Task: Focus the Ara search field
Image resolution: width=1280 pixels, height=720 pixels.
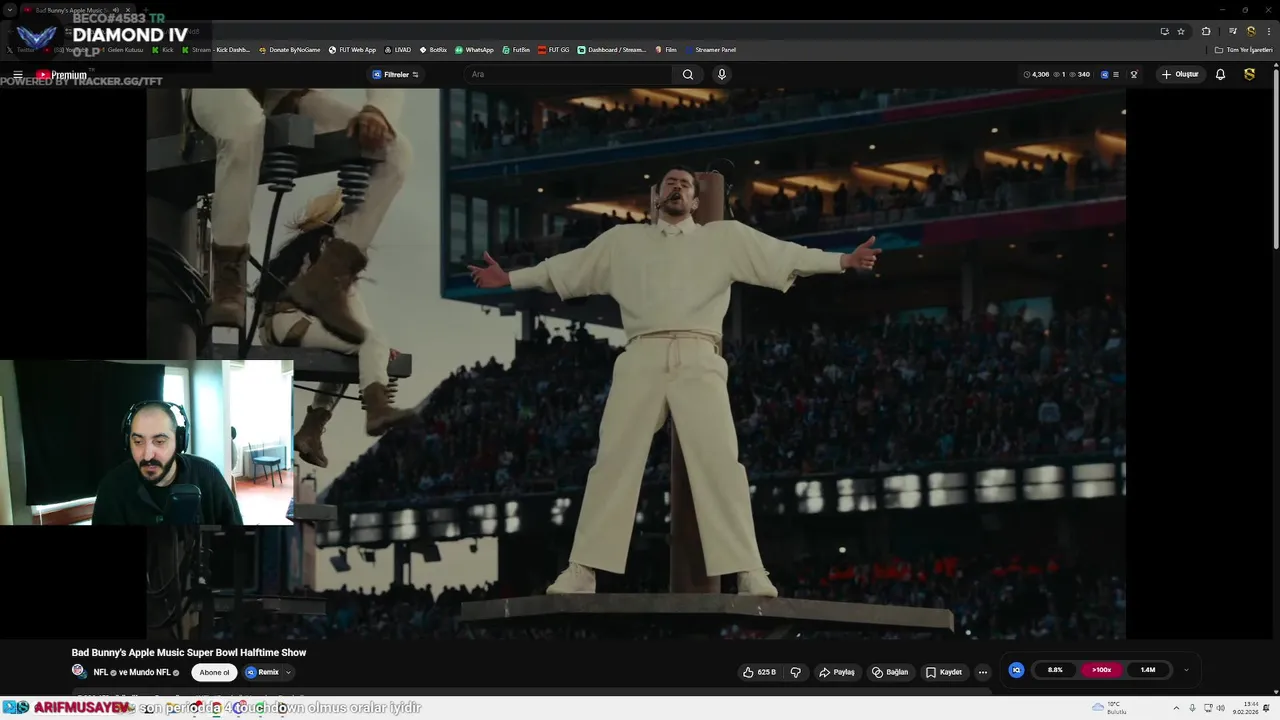Action: click(570, 74)
